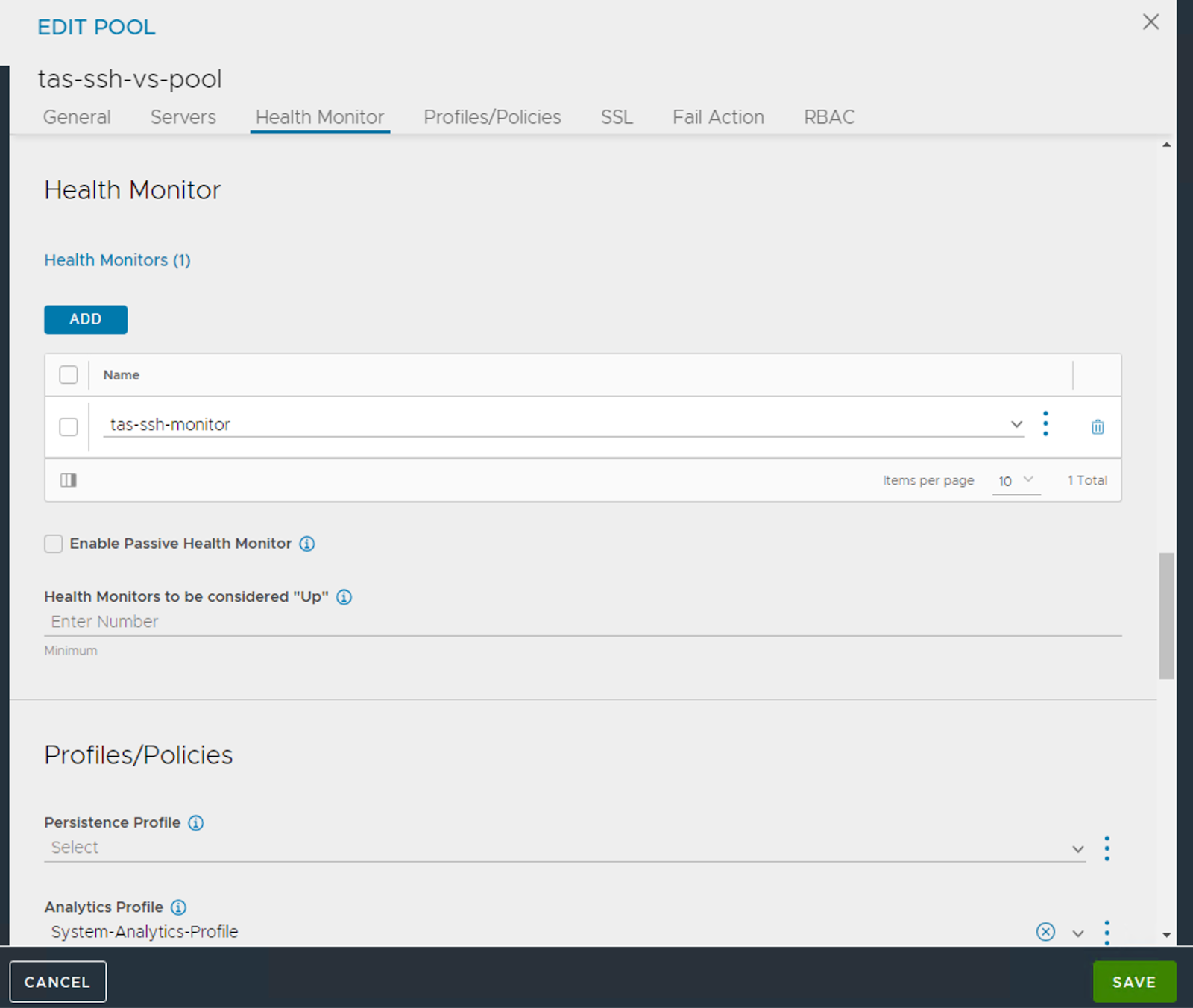Show info for Health Monitors considered Up
Screen dimensions: 1193x1008
344,596
